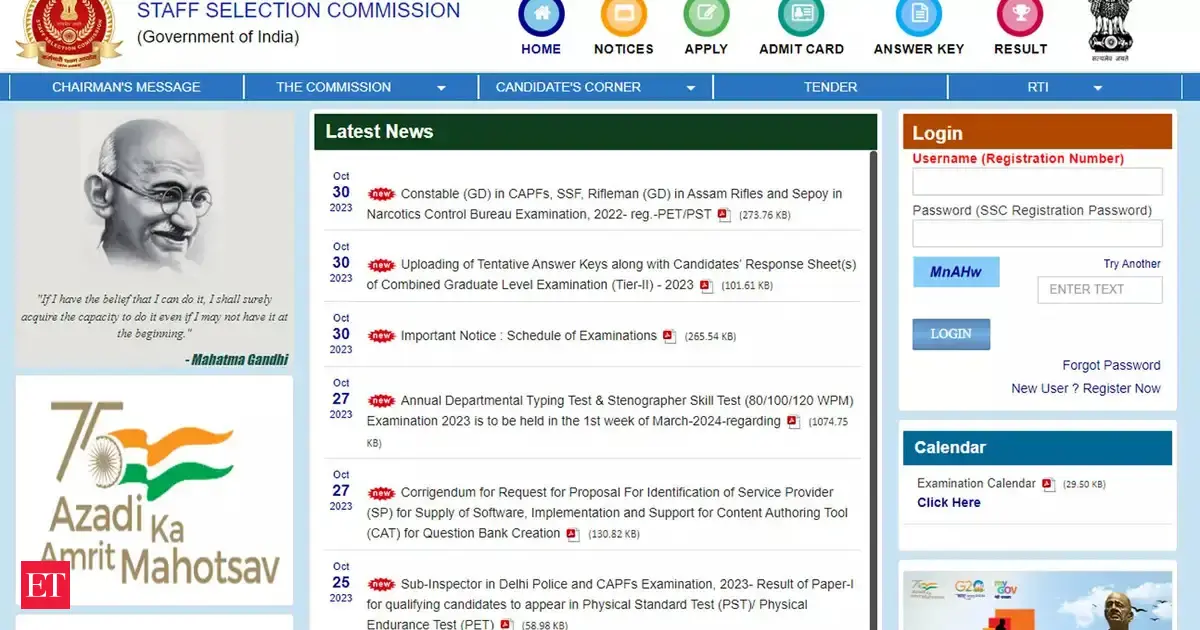Click the (273.76 KB) file size text

pyautogui.click(x=765, y=216)
